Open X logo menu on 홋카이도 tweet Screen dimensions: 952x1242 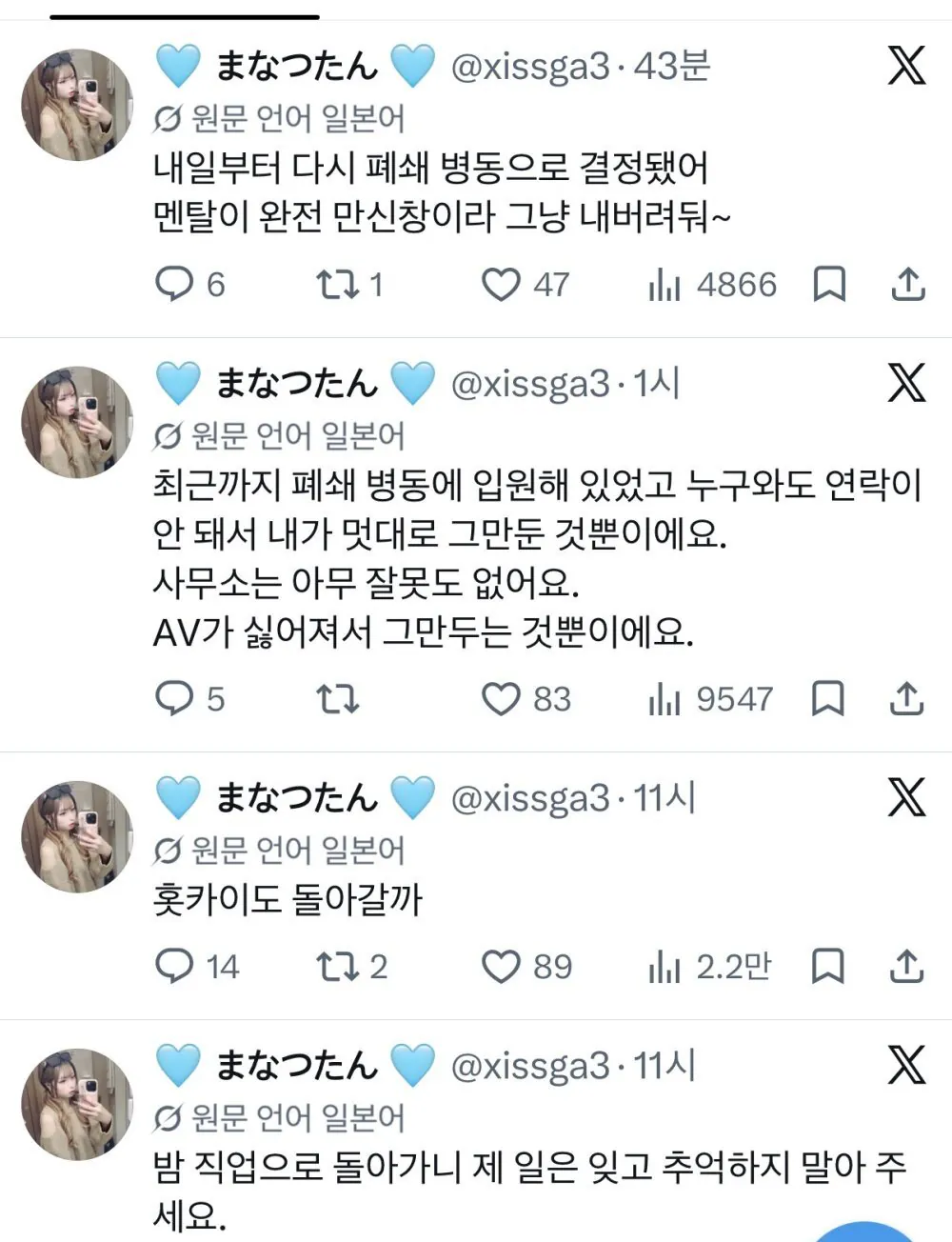tap(906, 795)
